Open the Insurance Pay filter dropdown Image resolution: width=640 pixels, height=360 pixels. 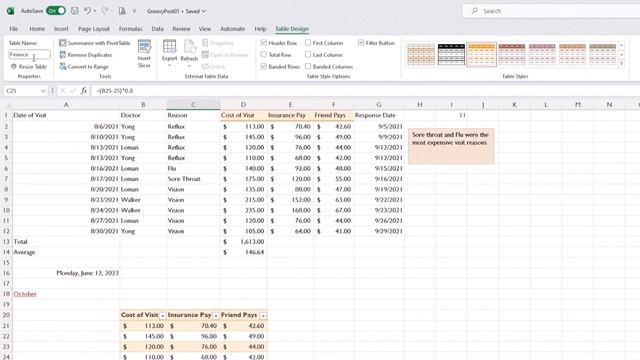pos(216,316)
